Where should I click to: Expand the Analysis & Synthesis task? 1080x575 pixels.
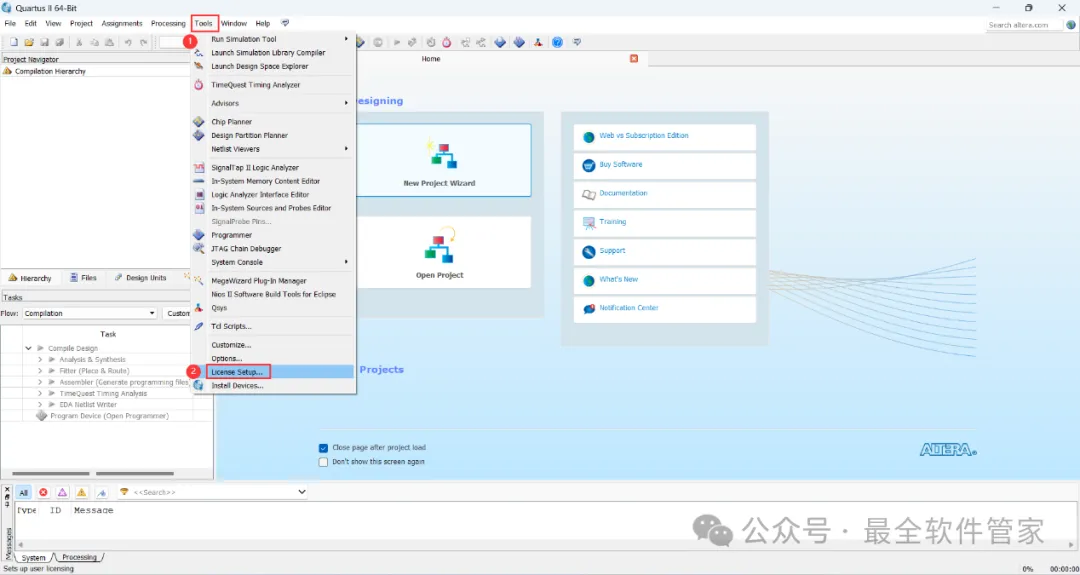coord(41,359)
